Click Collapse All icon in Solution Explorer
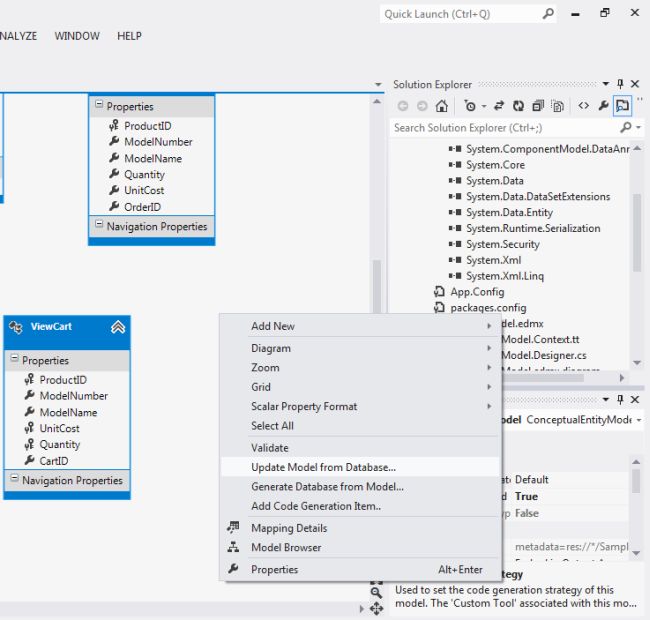The height and width of the screenshot is (620, 650). click(538, 106)
